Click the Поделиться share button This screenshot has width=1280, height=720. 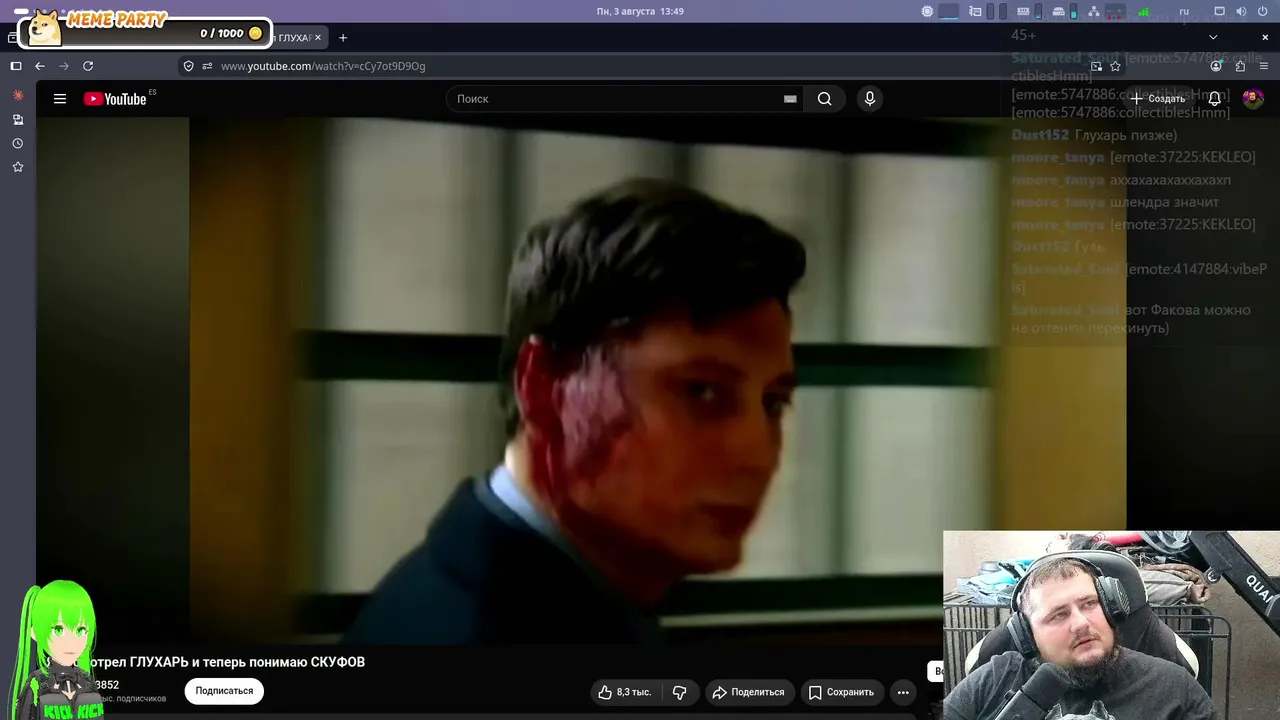[750, 692]
